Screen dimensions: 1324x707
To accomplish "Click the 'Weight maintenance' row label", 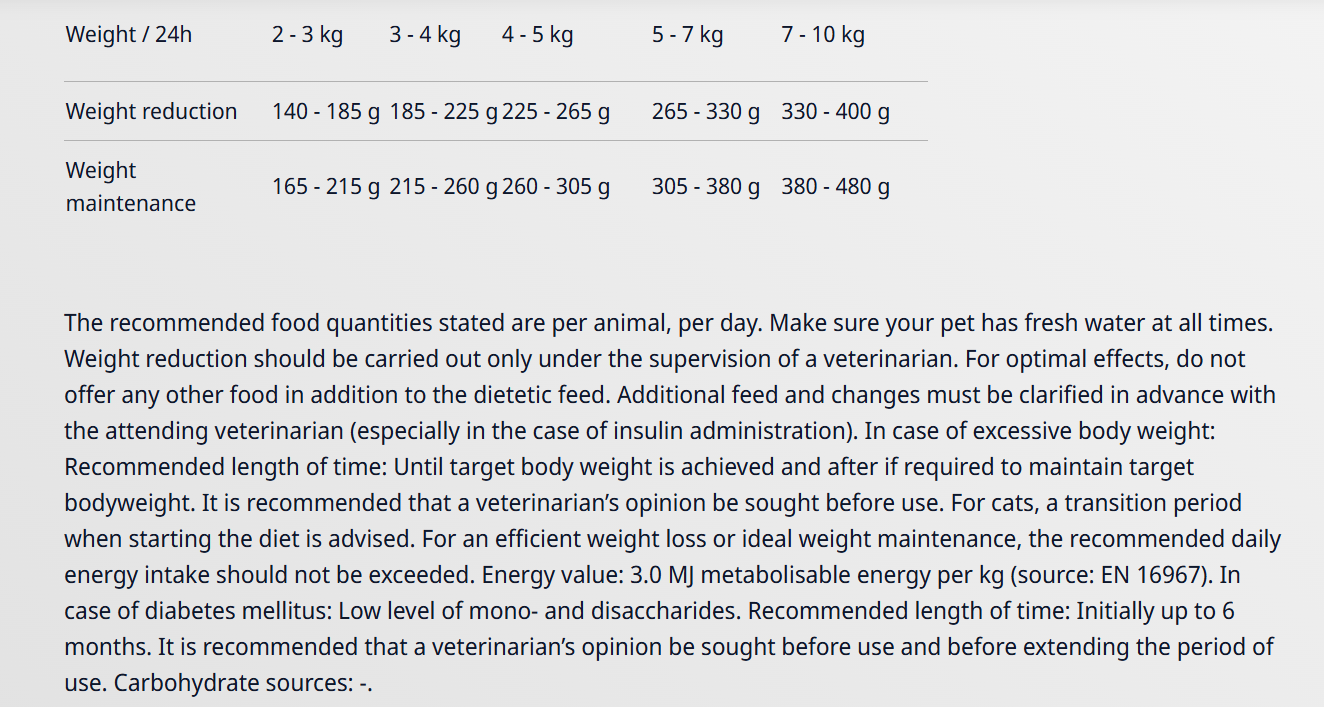I will click(130, 187).
